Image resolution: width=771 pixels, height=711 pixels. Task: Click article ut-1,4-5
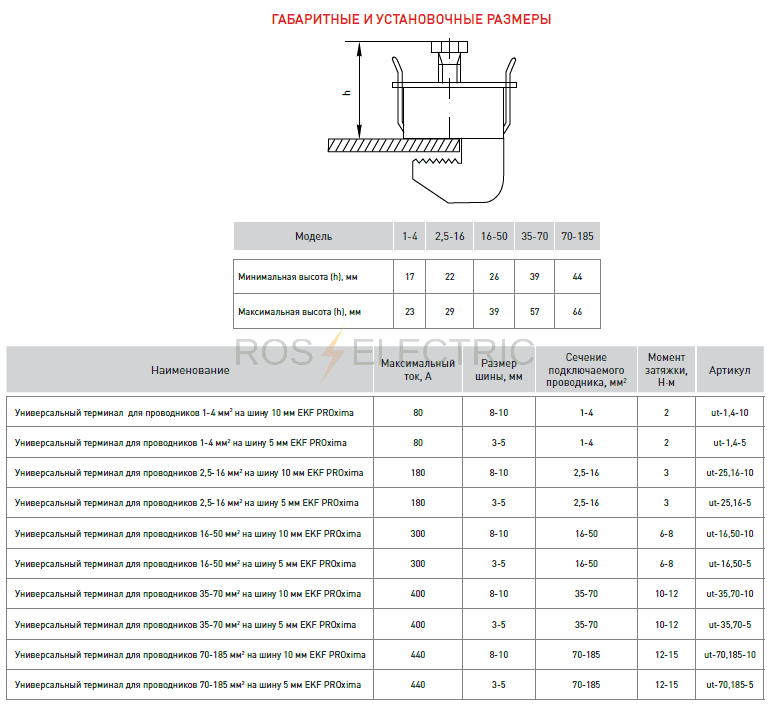[730, 443]
